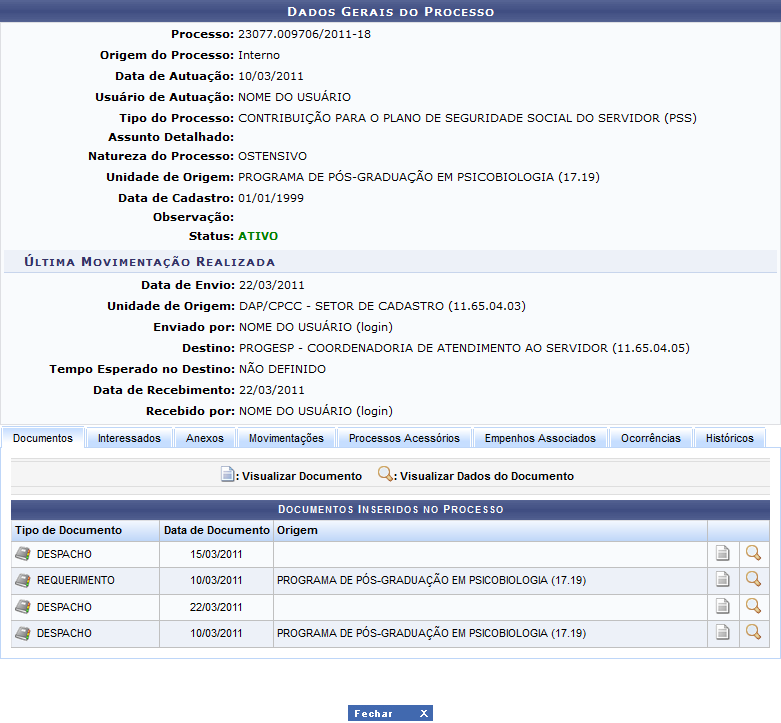This screenshot has height=723, width=781.
Task: Select the Movimentações tab
Action: [286, 438]
